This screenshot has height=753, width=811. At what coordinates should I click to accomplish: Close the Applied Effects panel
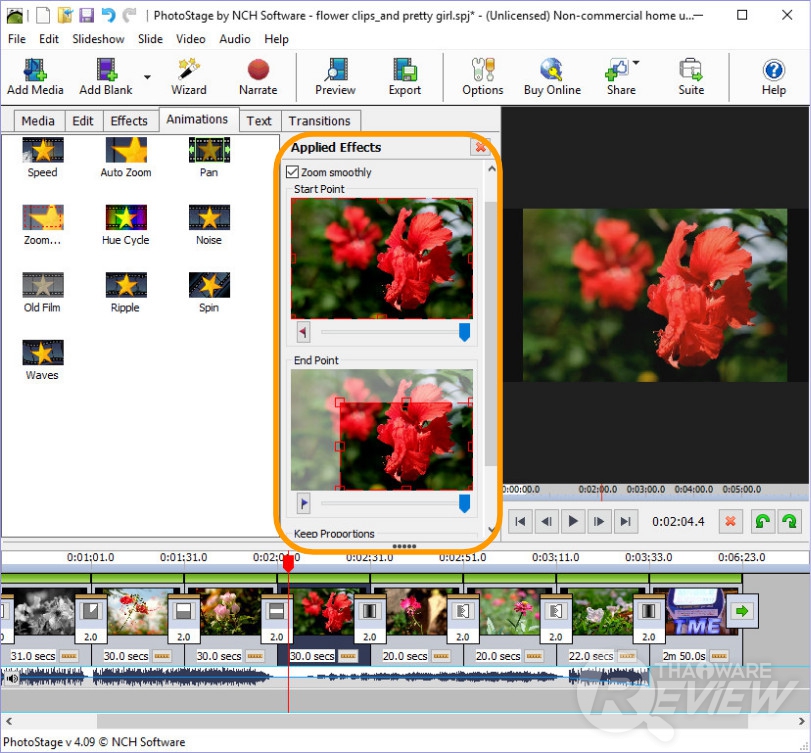480,148
